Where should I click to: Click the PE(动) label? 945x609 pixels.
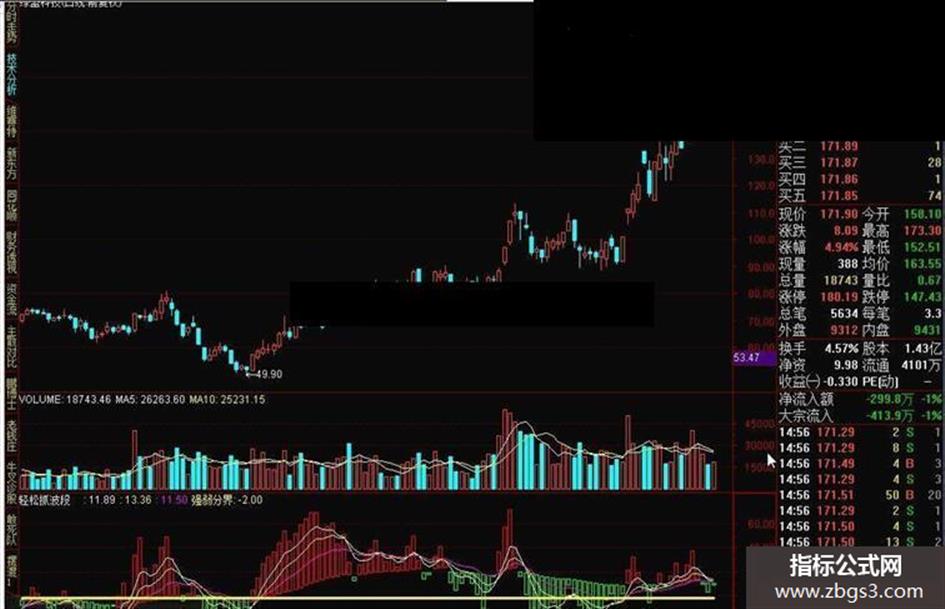[x=881, y=382]
